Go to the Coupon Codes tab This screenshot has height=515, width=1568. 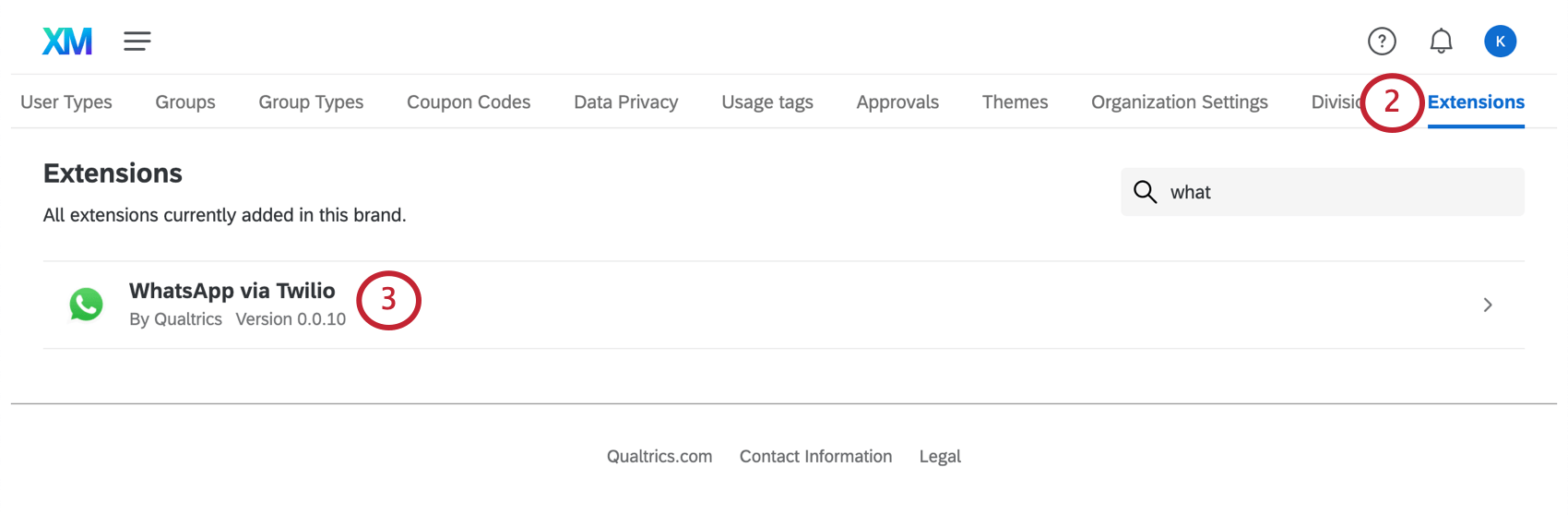click(x=469, y=102)
